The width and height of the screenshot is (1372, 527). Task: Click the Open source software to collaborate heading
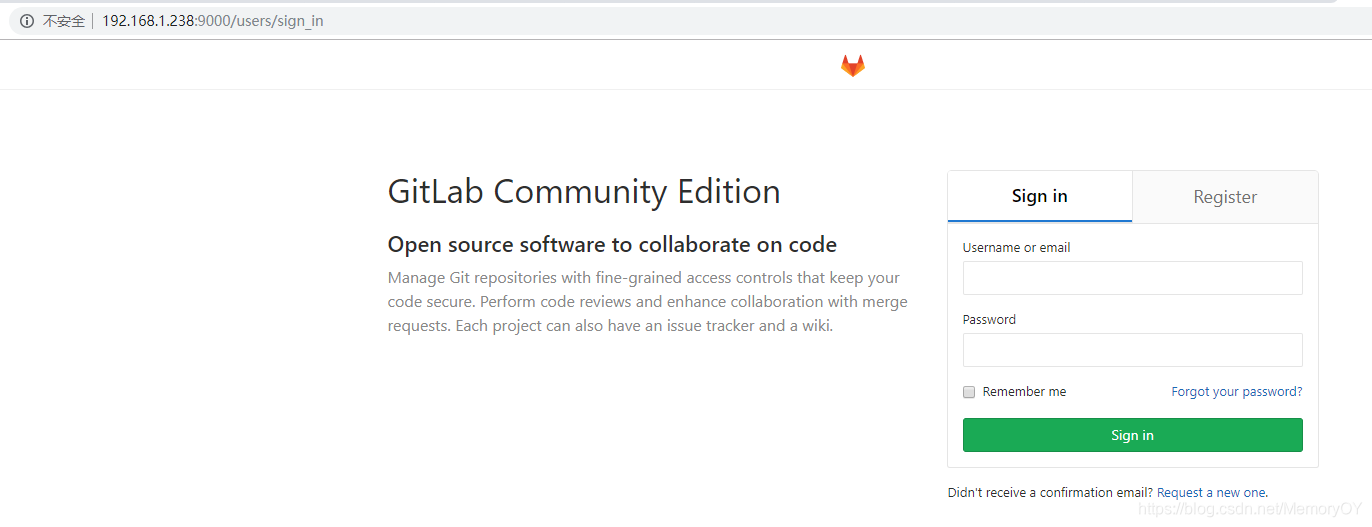pyautogui.click(x=612, y=245)
